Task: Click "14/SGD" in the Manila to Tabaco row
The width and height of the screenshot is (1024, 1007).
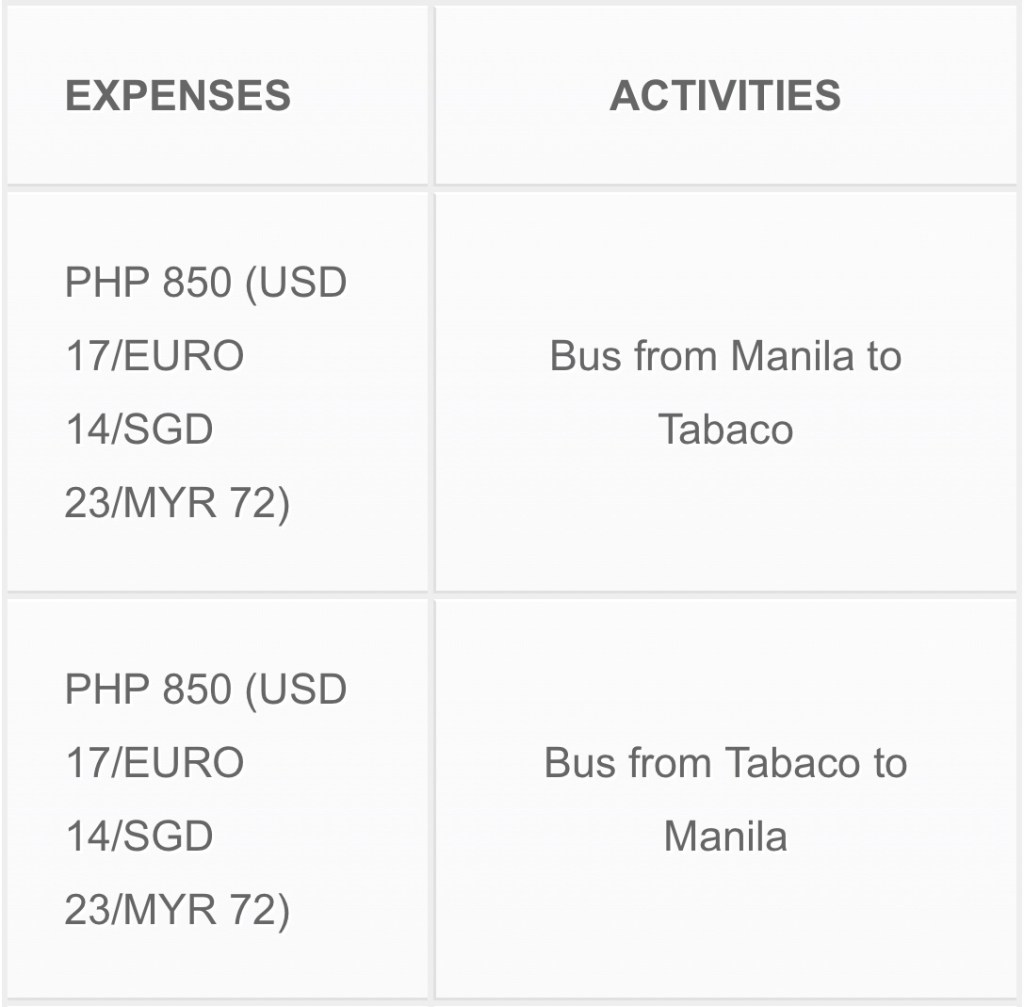Action: pyautogui.click(x=139, y=430)
